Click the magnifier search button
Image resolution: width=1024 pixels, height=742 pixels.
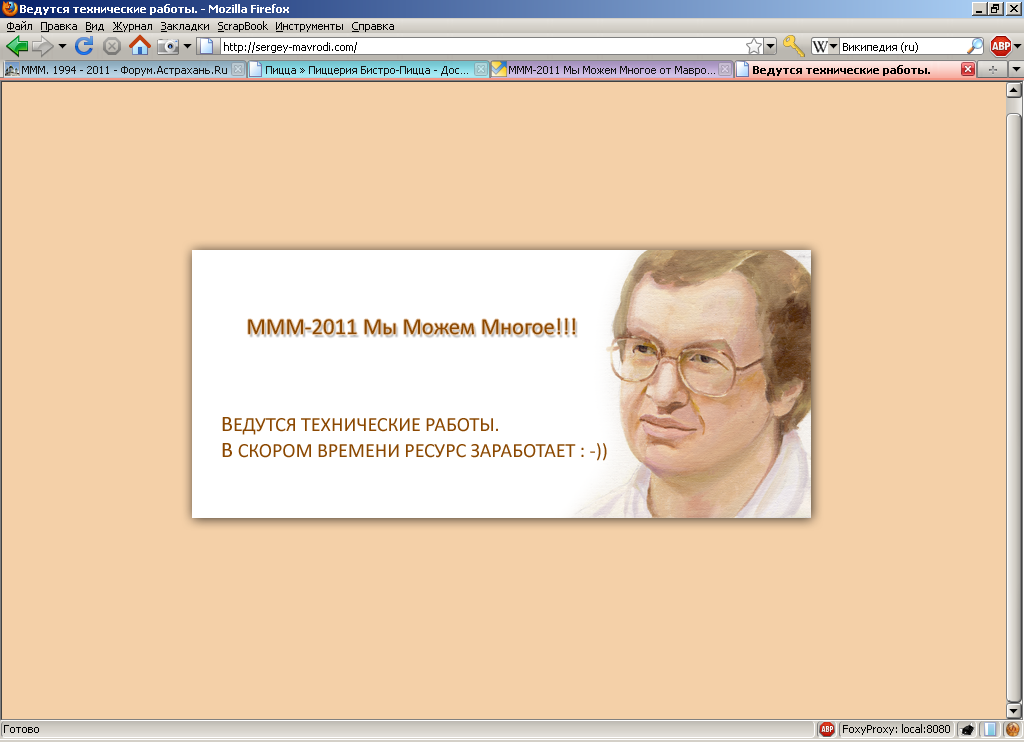click(x=975, y=46)
